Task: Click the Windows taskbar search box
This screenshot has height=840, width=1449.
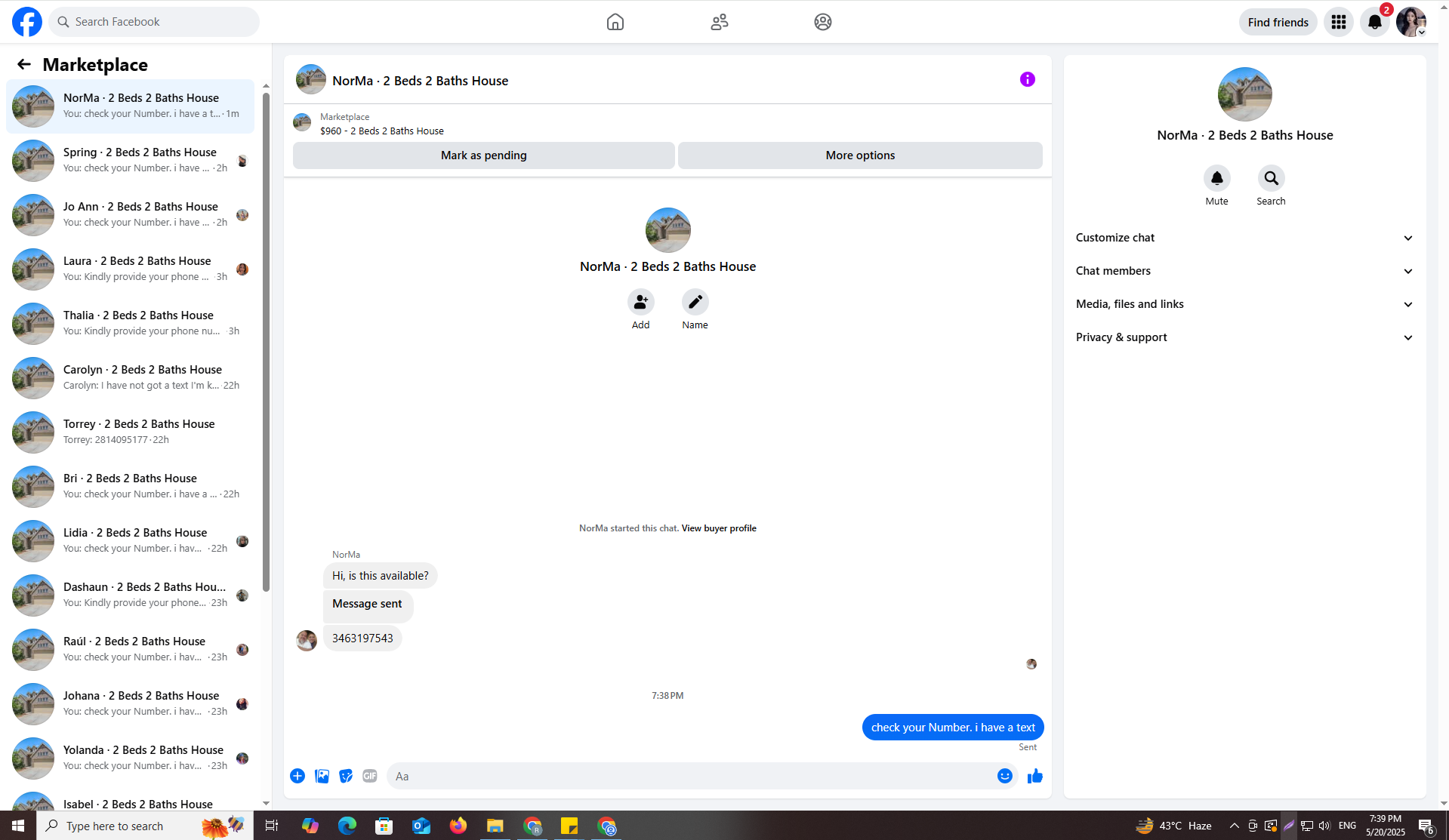Action: (x=145, y=826)
